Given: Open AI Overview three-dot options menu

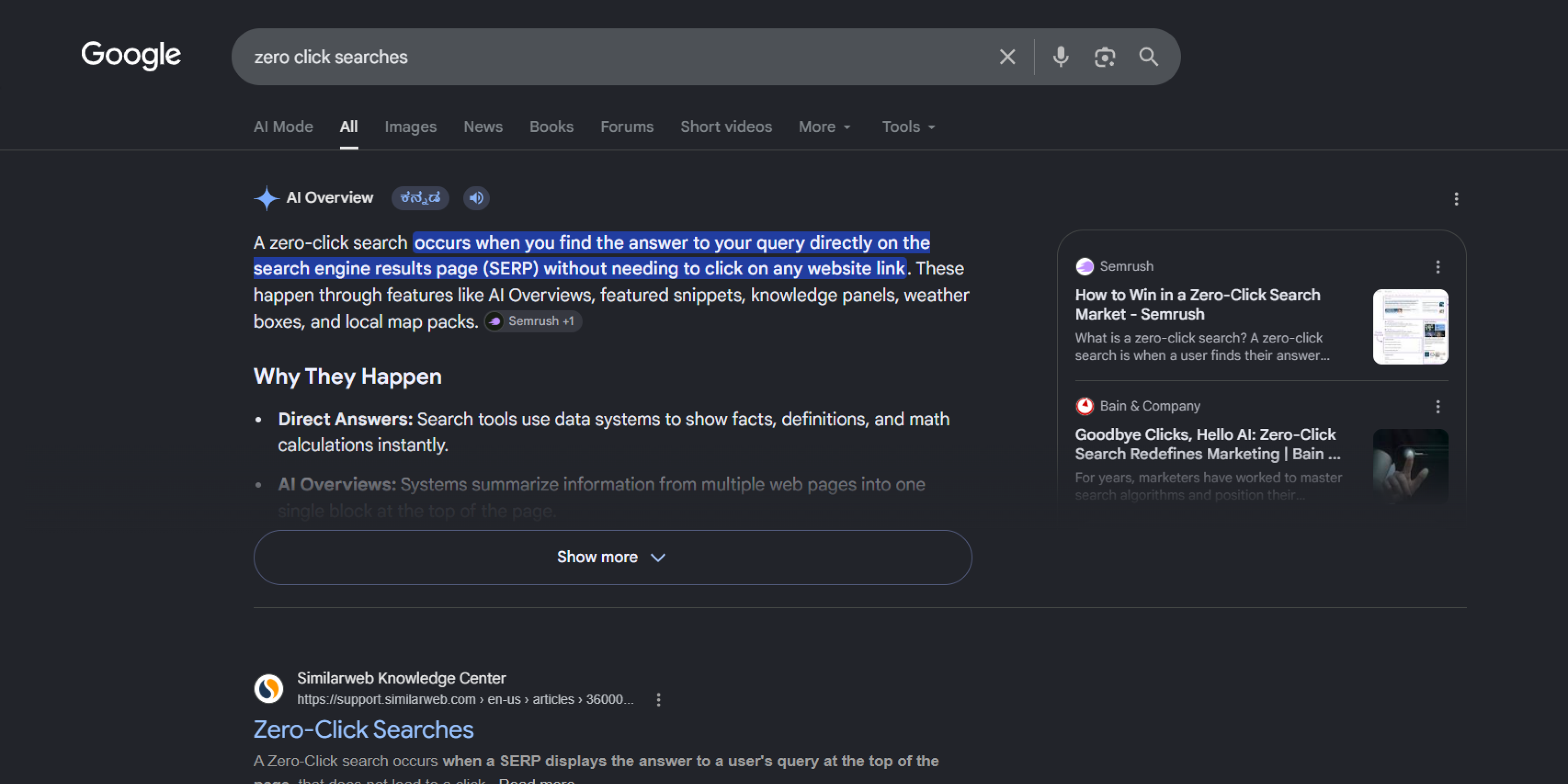Looking at the screenshot, I should click(1456, 199).
